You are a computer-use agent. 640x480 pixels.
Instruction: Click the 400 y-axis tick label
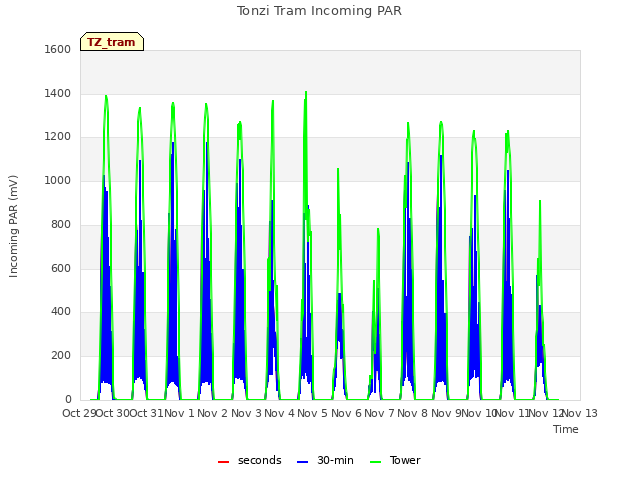click(61, 312)
